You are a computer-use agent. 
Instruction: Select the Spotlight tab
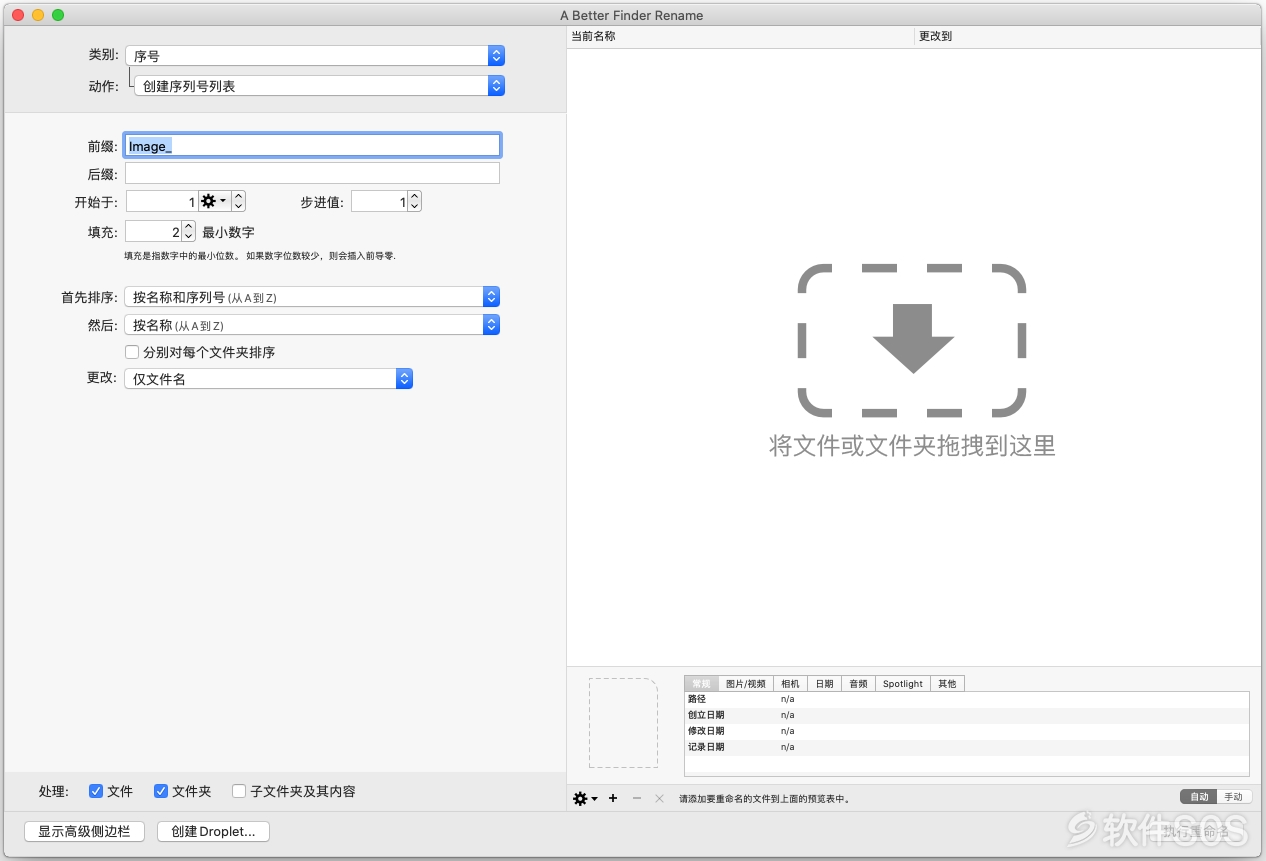pyautogui.click(x=903, y=684)
